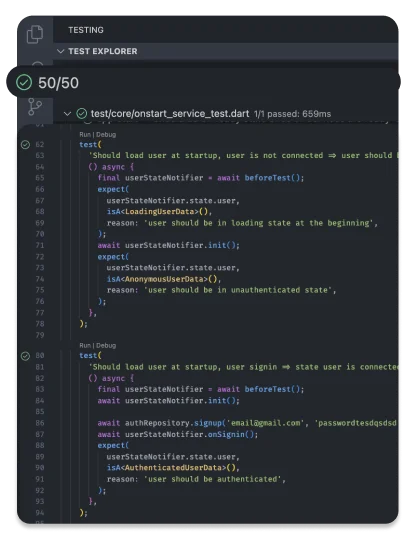Click the passed test gutter icon at line 80
Viewport: 407px width, 550px height.
point(25,356)
